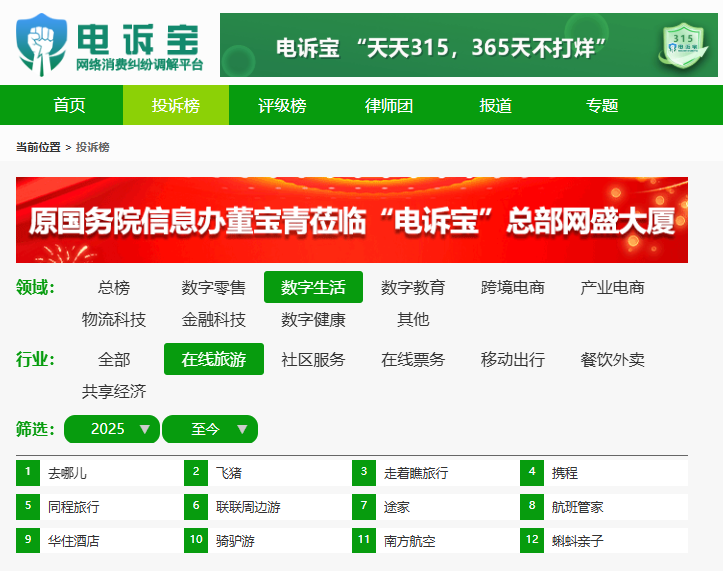Select the 在线旅游 industry filter
The height and width of the screenshot is (571, 723).
[213, 359]
